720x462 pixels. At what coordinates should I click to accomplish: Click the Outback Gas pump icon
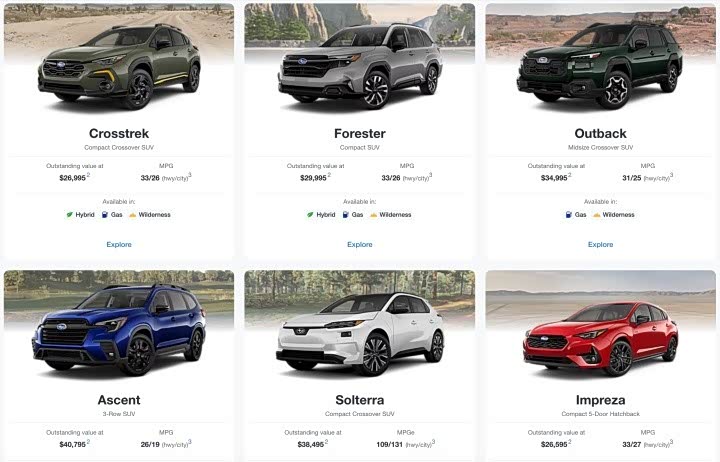point(568,214)
